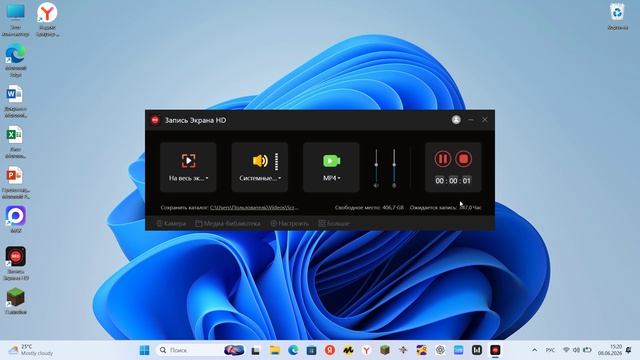Close the Запись Экрана HD window

[484, 120]
